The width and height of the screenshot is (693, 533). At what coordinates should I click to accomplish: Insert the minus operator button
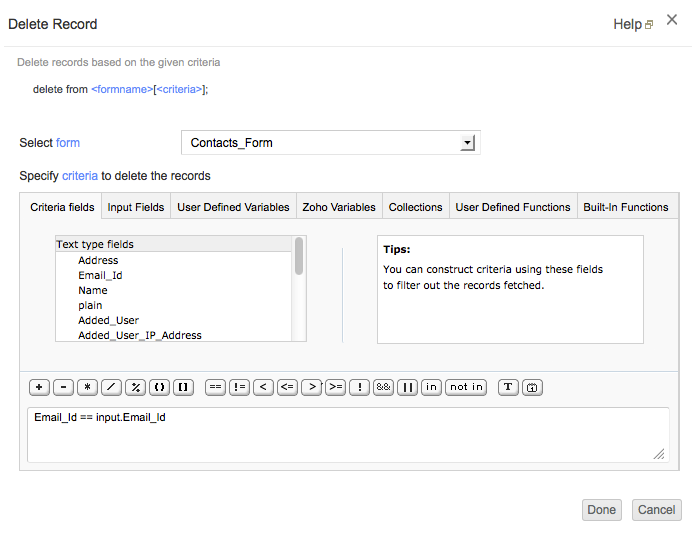63,387
